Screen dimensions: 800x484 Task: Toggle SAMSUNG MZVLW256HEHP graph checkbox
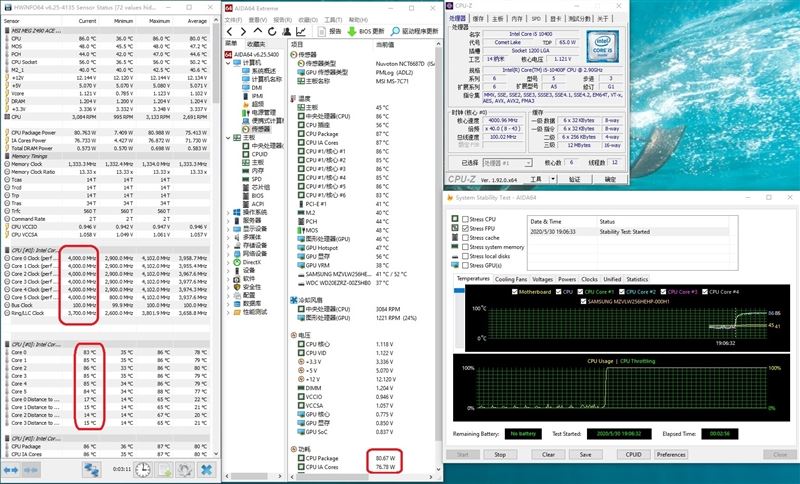click(x=584, y=301)
